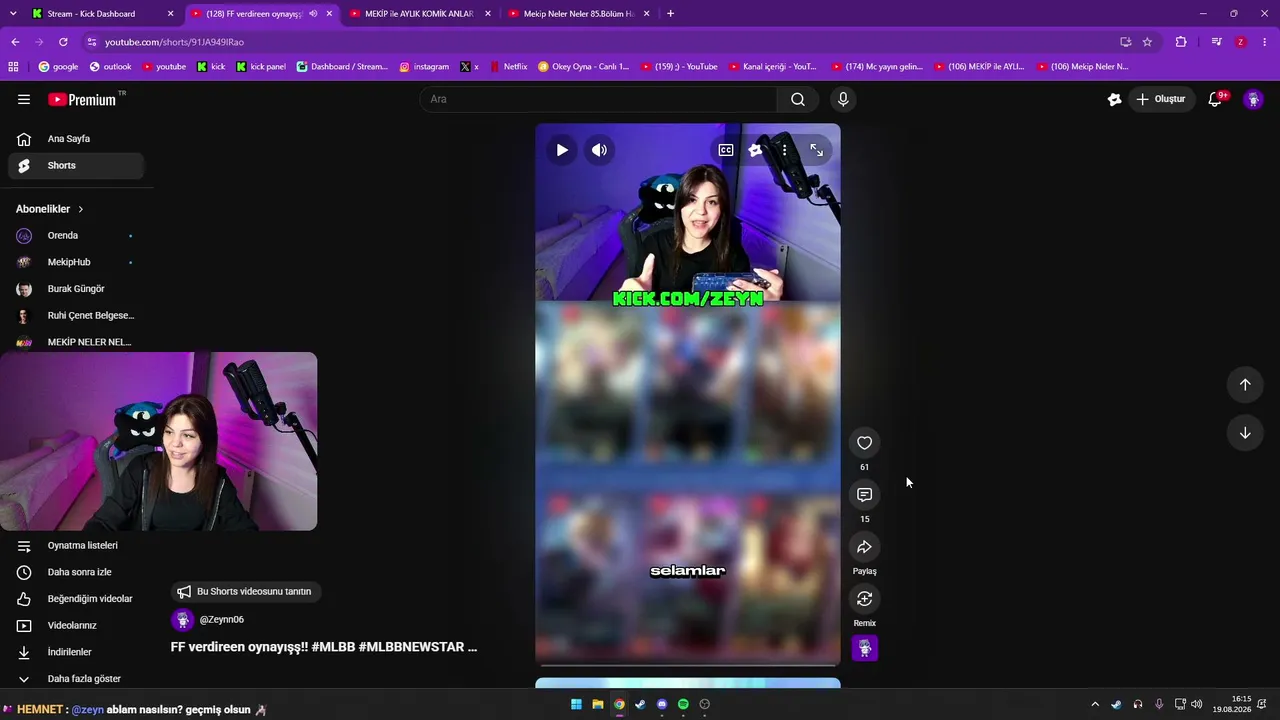Open the star-shaped icon beside Oluştur
This screenshot has width=1280, height=720.
click(x=1115, y=99)
